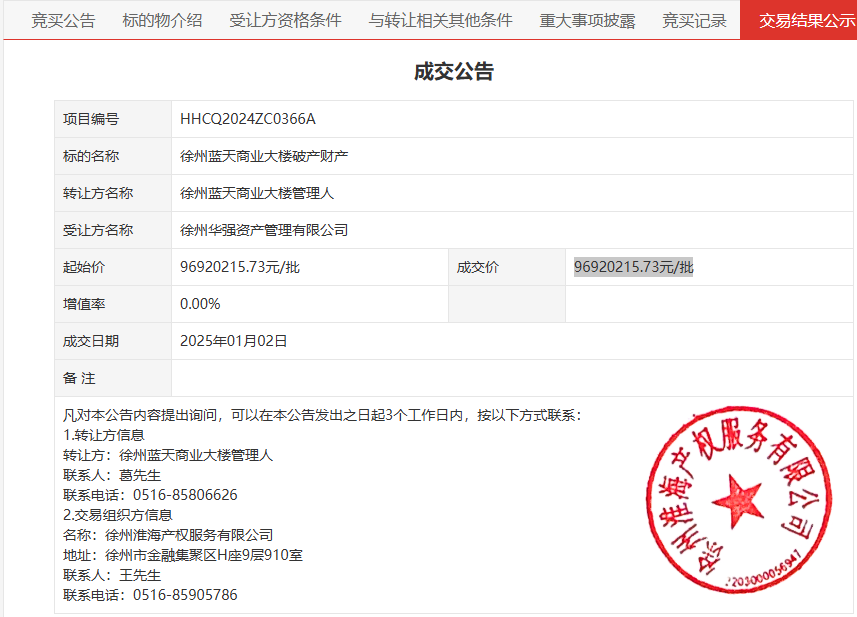Screen dimensions: 857x617
Task: Click 联系人：王先生 line
Action: pos(112,575)
